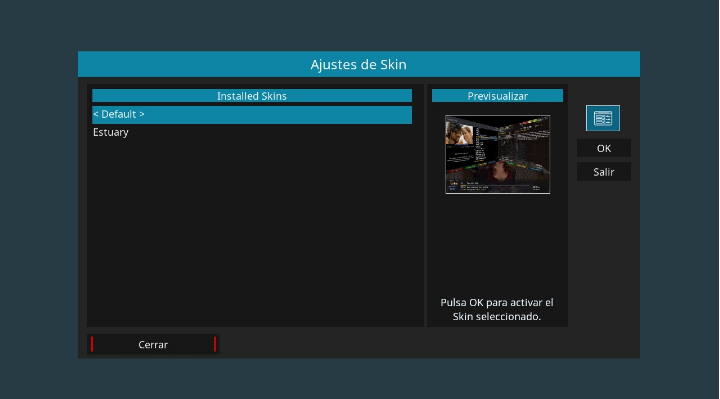This screenshot has width=720, height=399.
Task: Select the < Default > skin entry
Action: pyautogui.click(x=252, y=114)
